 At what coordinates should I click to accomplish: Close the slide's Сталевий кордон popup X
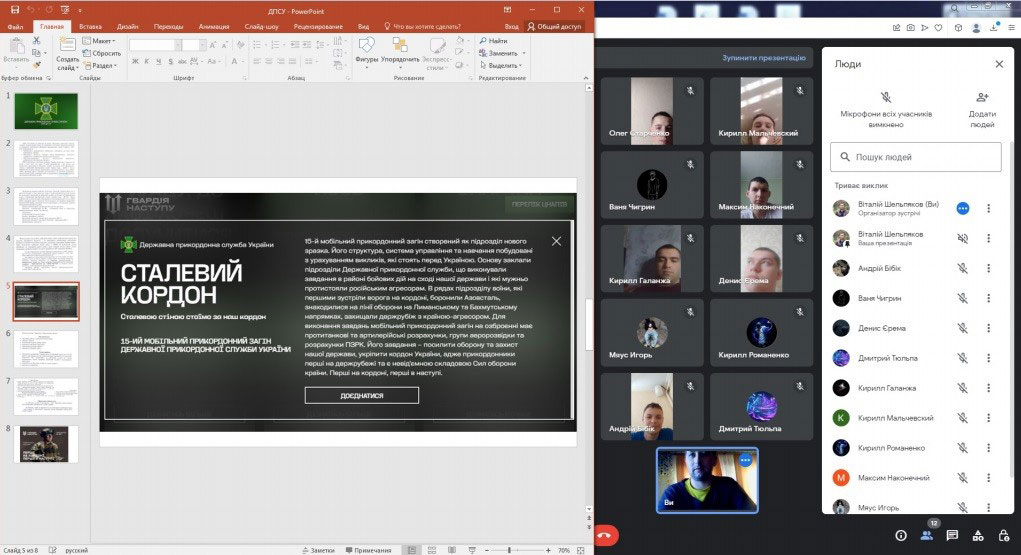(x=556, y=241)
